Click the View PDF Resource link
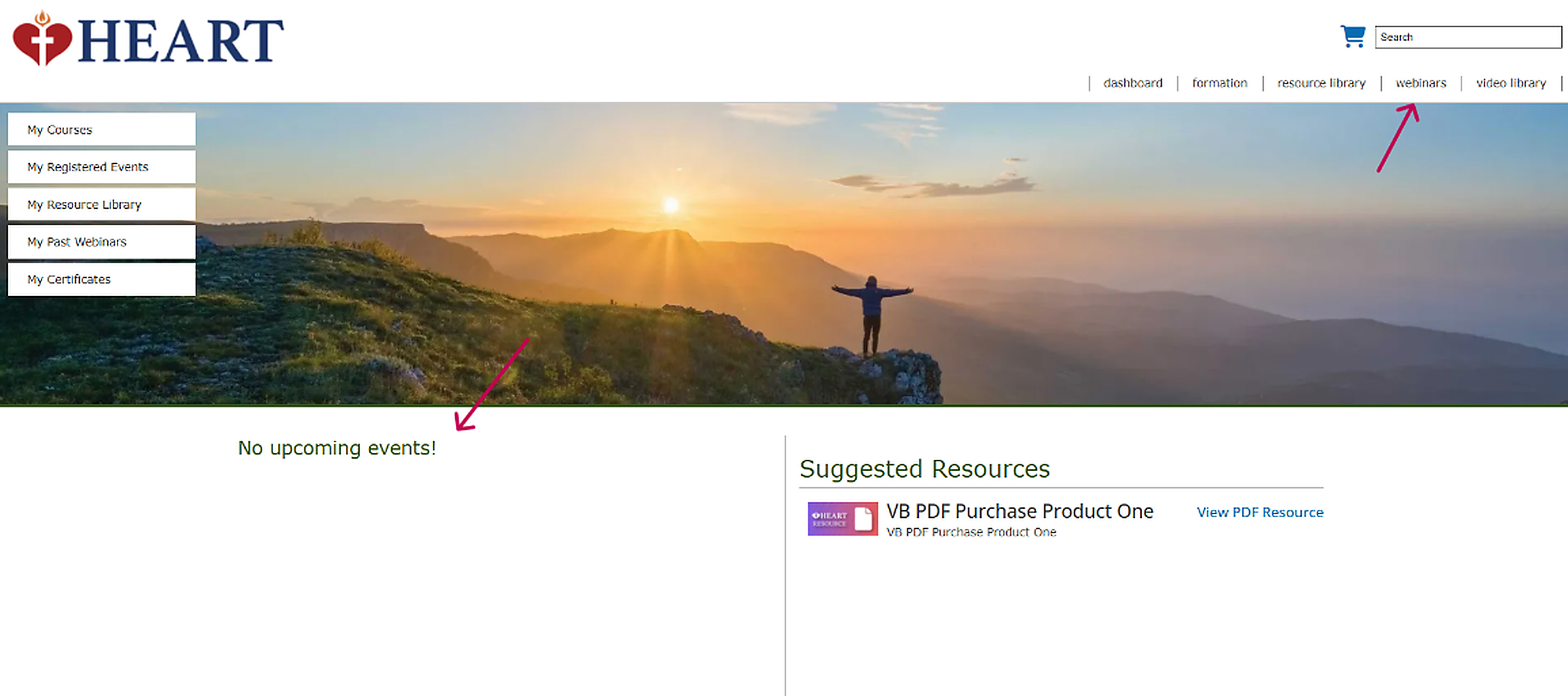This screenshot has width=1568, height=696. [x=1259, y=512]
